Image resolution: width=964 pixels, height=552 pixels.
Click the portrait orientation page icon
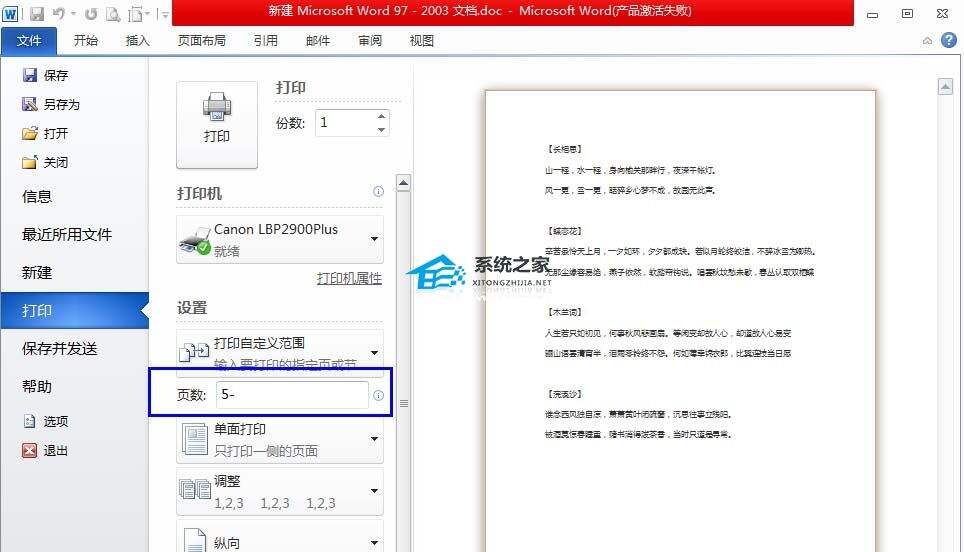[x=195, y=540]
